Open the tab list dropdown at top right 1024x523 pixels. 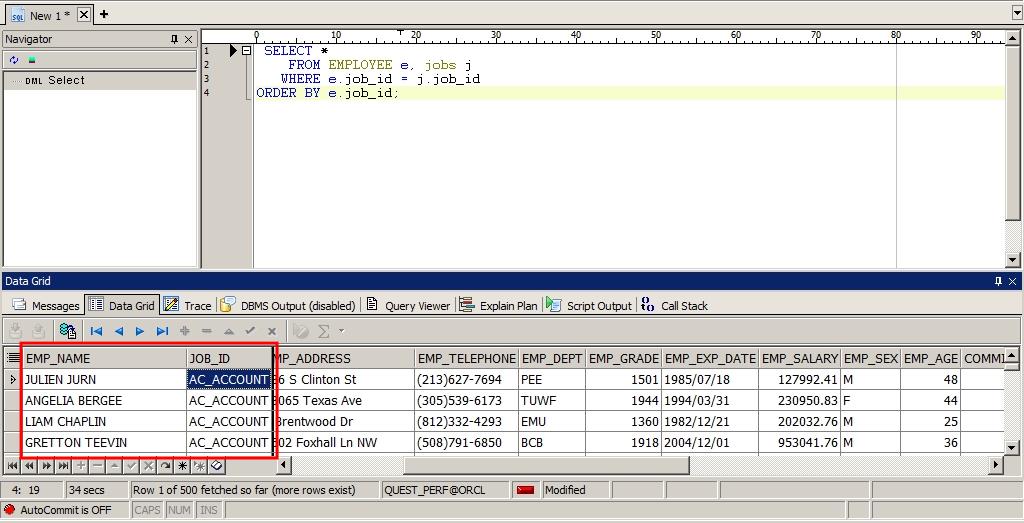[x=1017, y=14]
